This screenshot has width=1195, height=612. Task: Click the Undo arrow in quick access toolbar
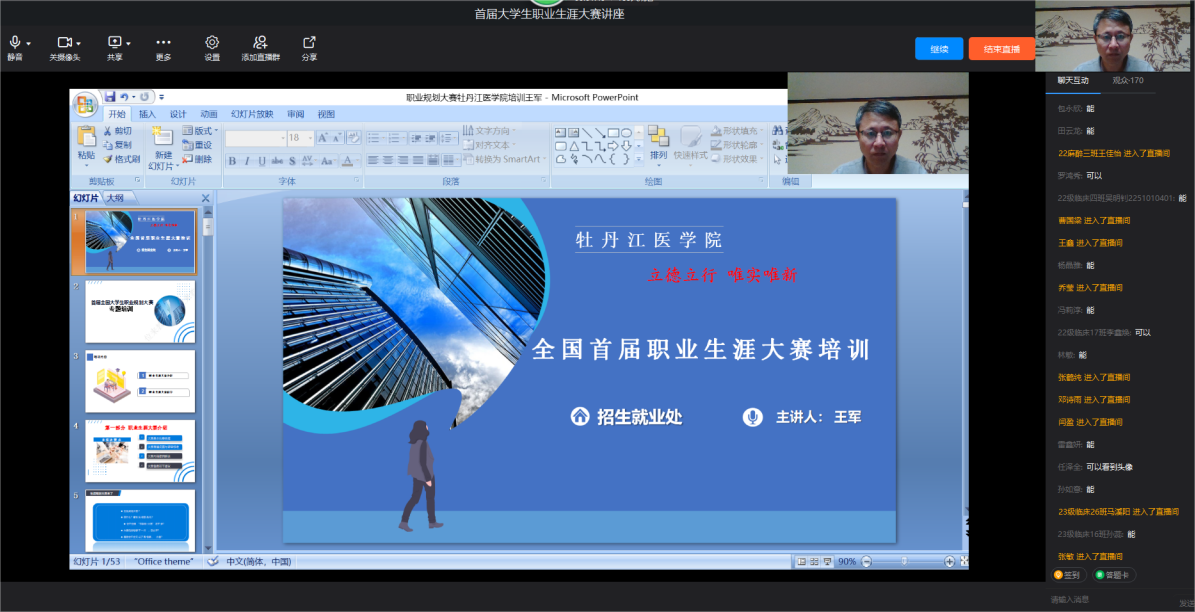pyautogui.click(x=124, y=97)
